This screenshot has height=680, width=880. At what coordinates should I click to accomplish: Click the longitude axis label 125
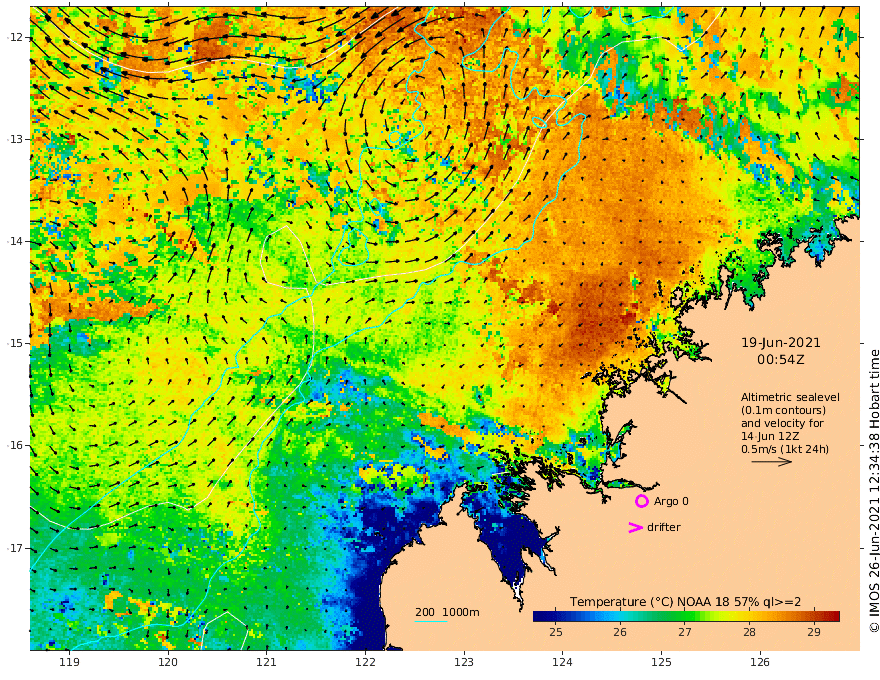661,663
